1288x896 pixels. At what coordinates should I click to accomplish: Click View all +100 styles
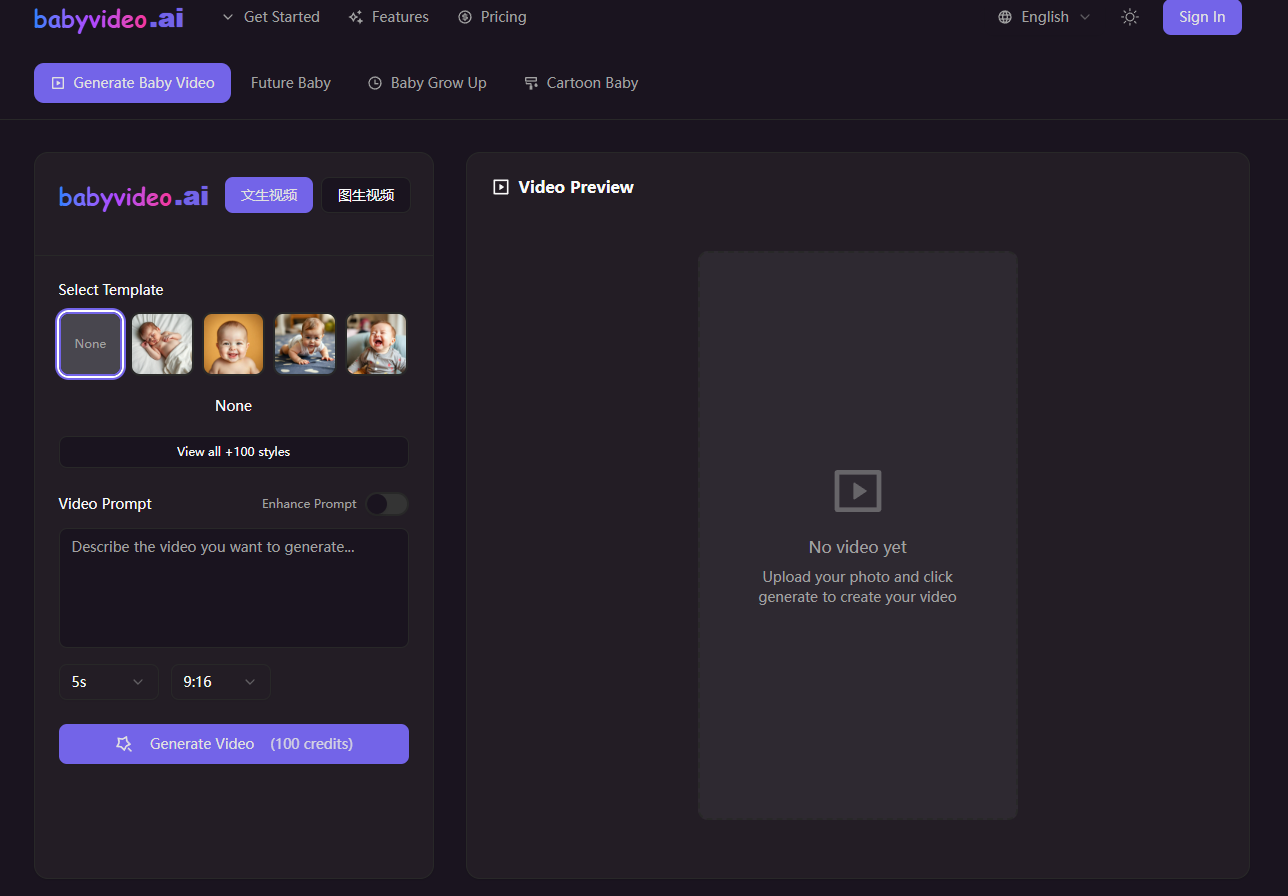[x=233, y=451]
